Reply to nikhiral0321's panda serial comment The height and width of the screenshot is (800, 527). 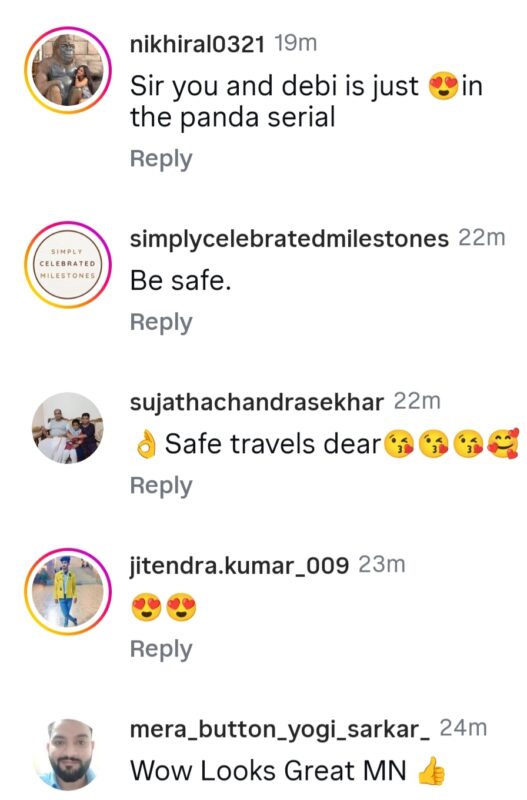pyautogui.click(x=161, y=159)
